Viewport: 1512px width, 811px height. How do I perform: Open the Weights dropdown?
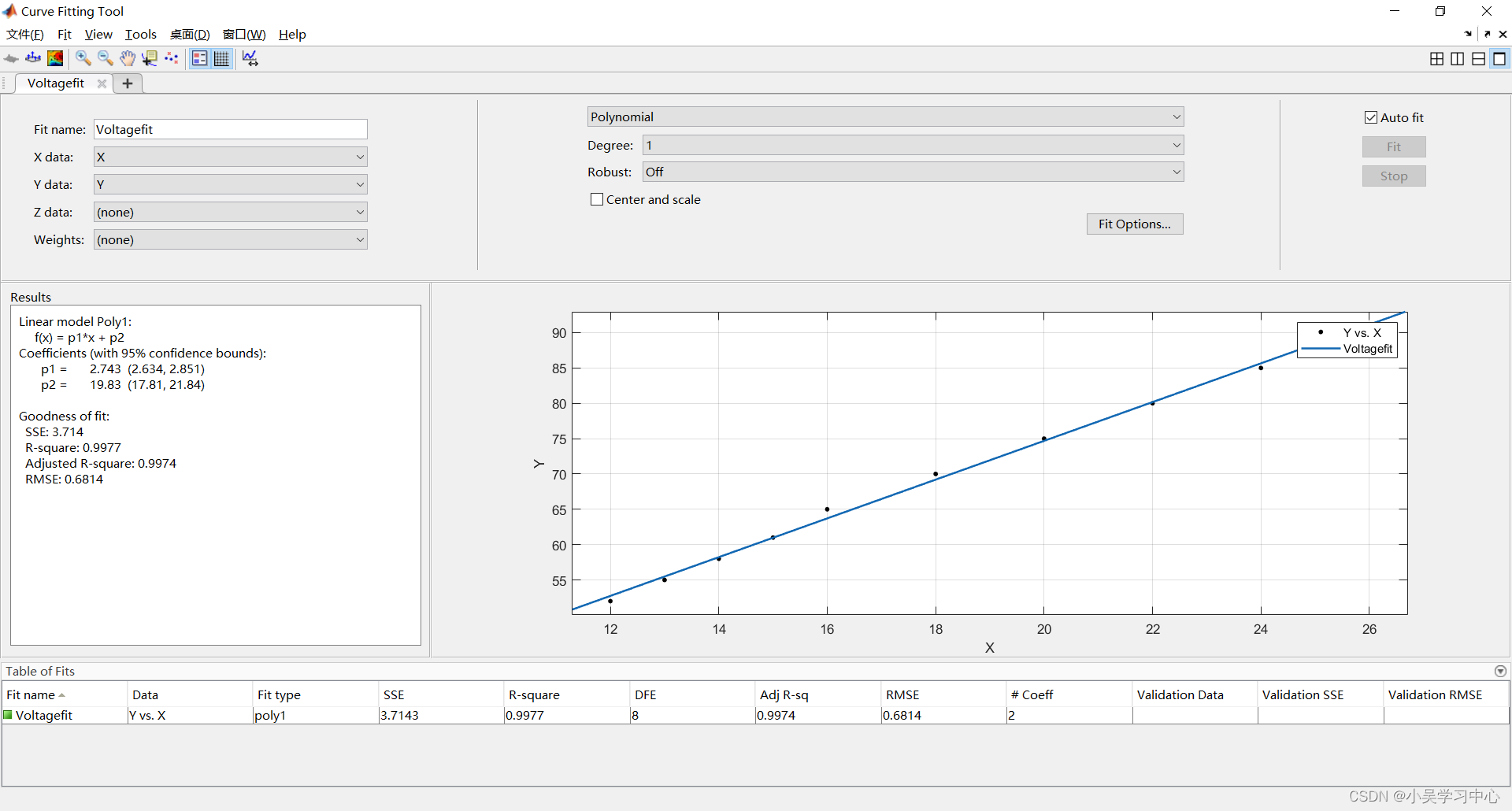(x=231, y=239)
